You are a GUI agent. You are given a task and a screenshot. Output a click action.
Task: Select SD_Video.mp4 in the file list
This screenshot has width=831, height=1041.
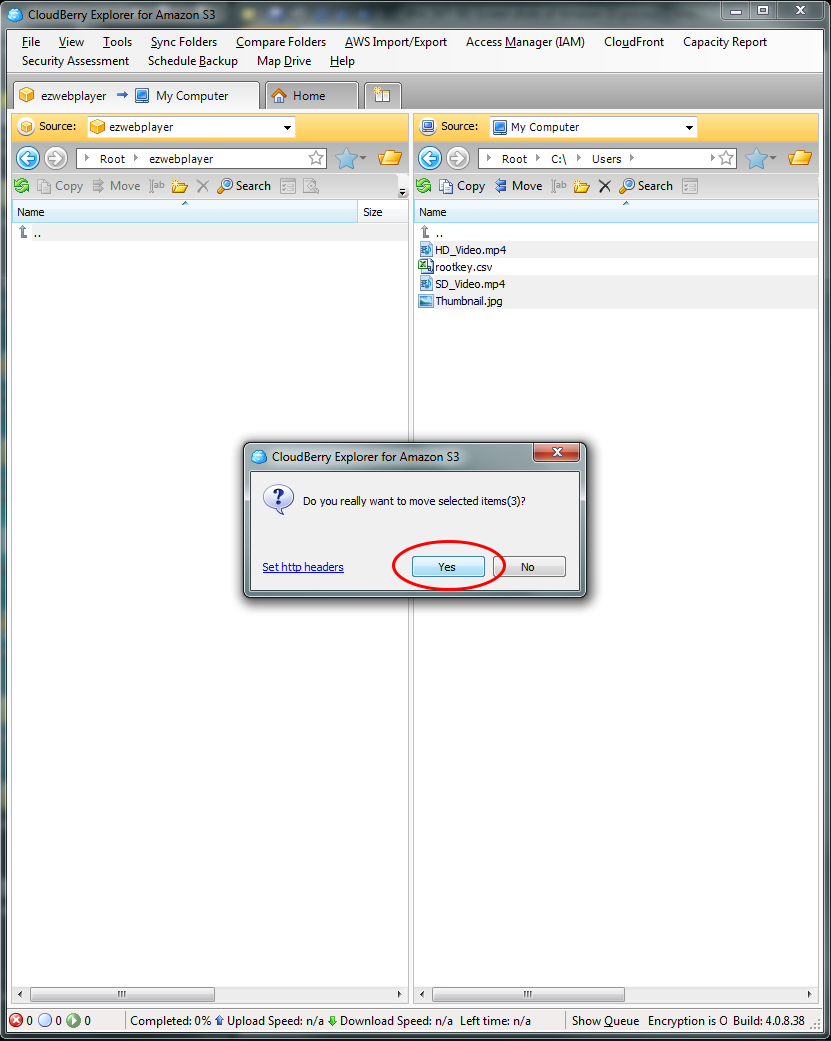470,284
